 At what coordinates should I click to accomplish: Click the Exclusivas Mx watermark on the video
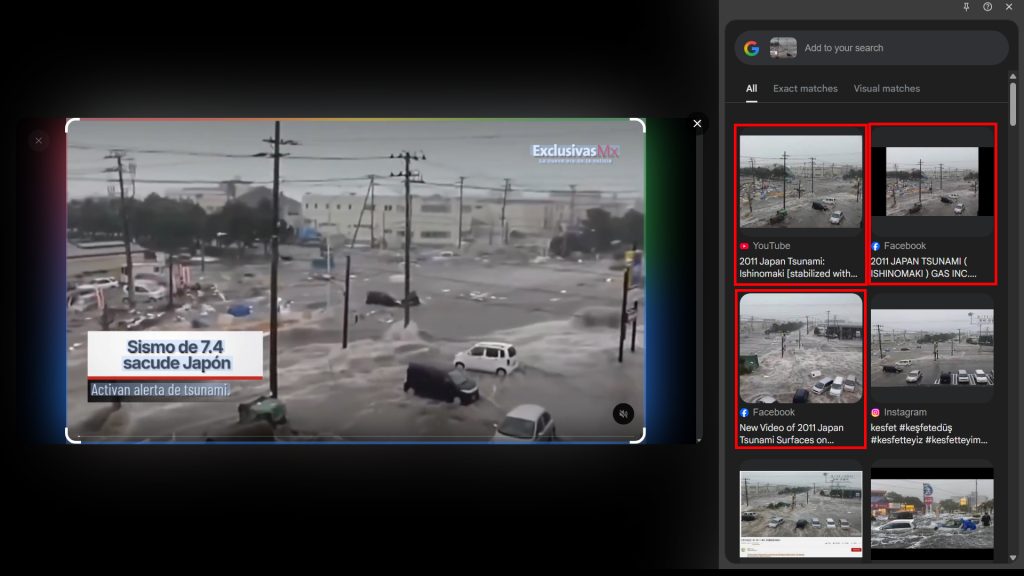click(x=575, y=151)
